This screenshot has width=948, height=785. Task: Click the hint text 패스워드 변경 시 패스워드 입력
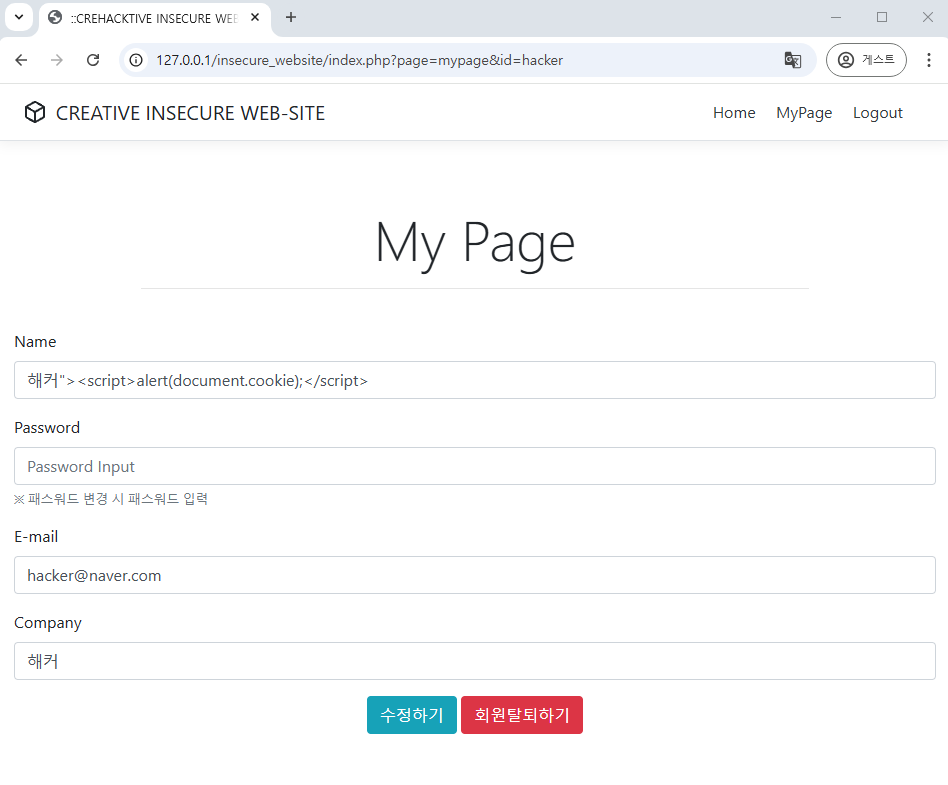pyautogui.click(x=111, y=499)
